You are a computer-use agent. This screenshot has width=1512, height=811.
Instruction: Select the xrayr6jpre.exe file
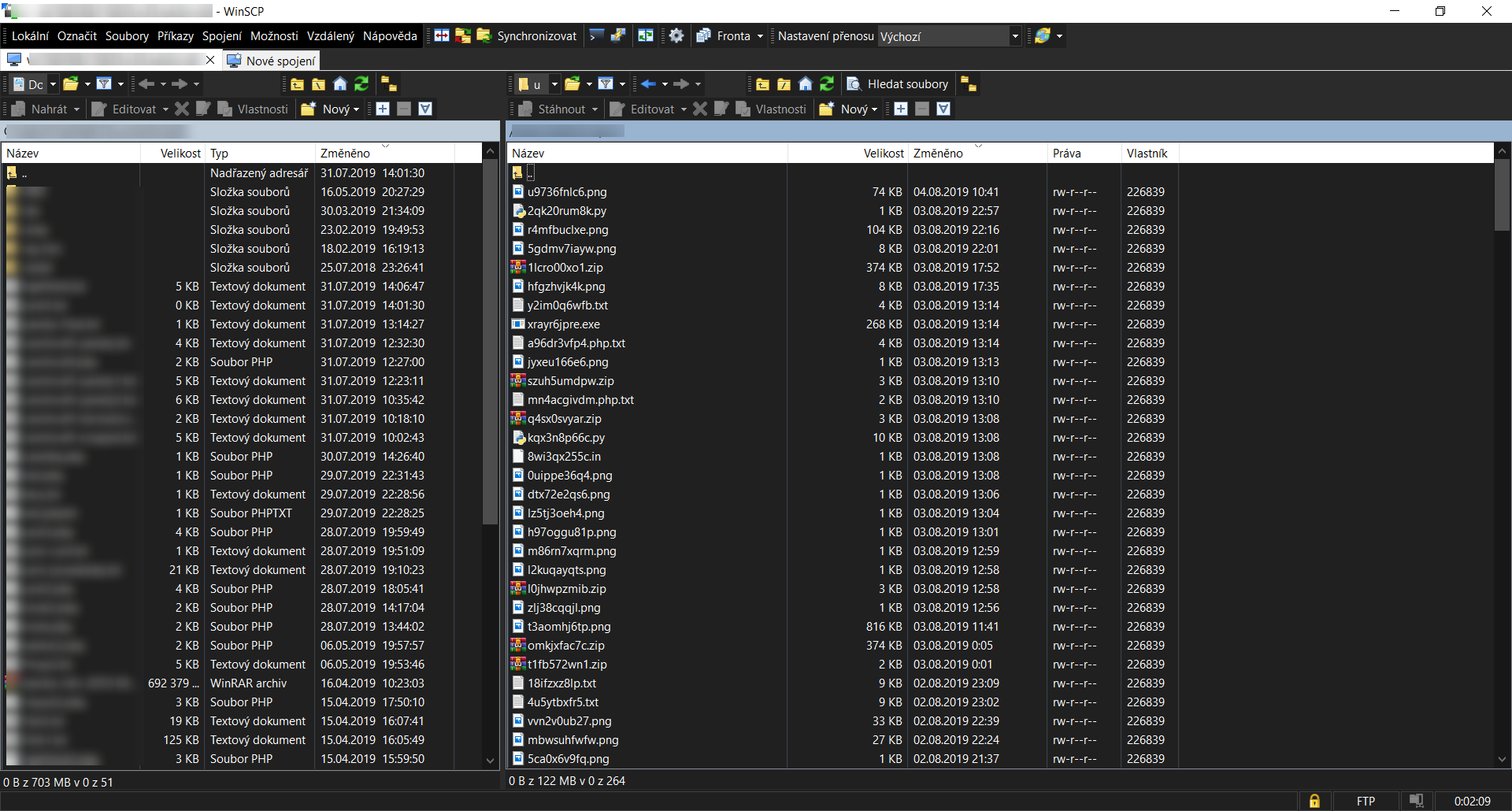click(x=563, y=324)
